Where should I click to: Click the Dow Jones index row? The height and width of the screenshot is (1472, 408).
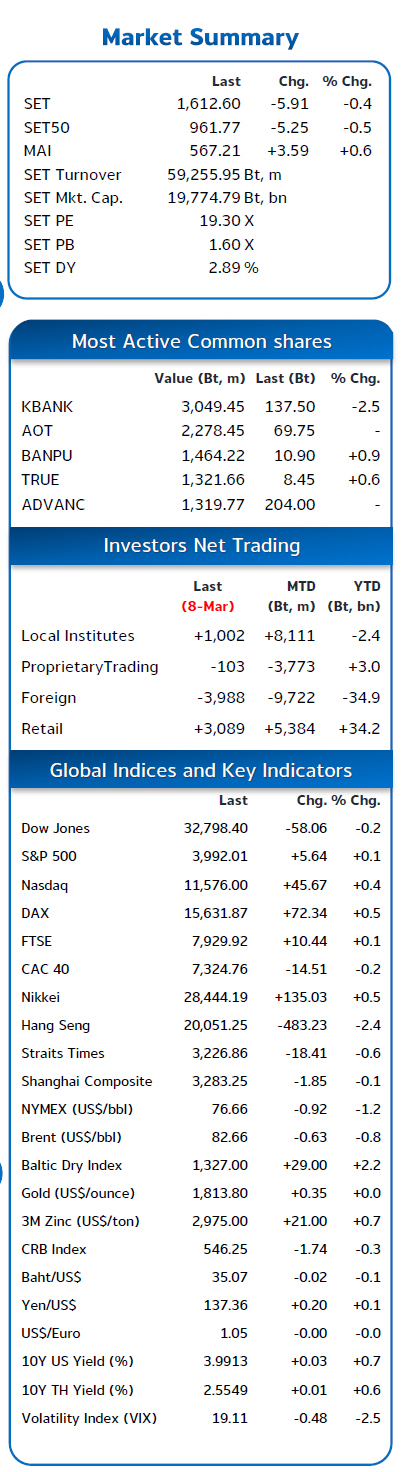(x=200, y=829)
